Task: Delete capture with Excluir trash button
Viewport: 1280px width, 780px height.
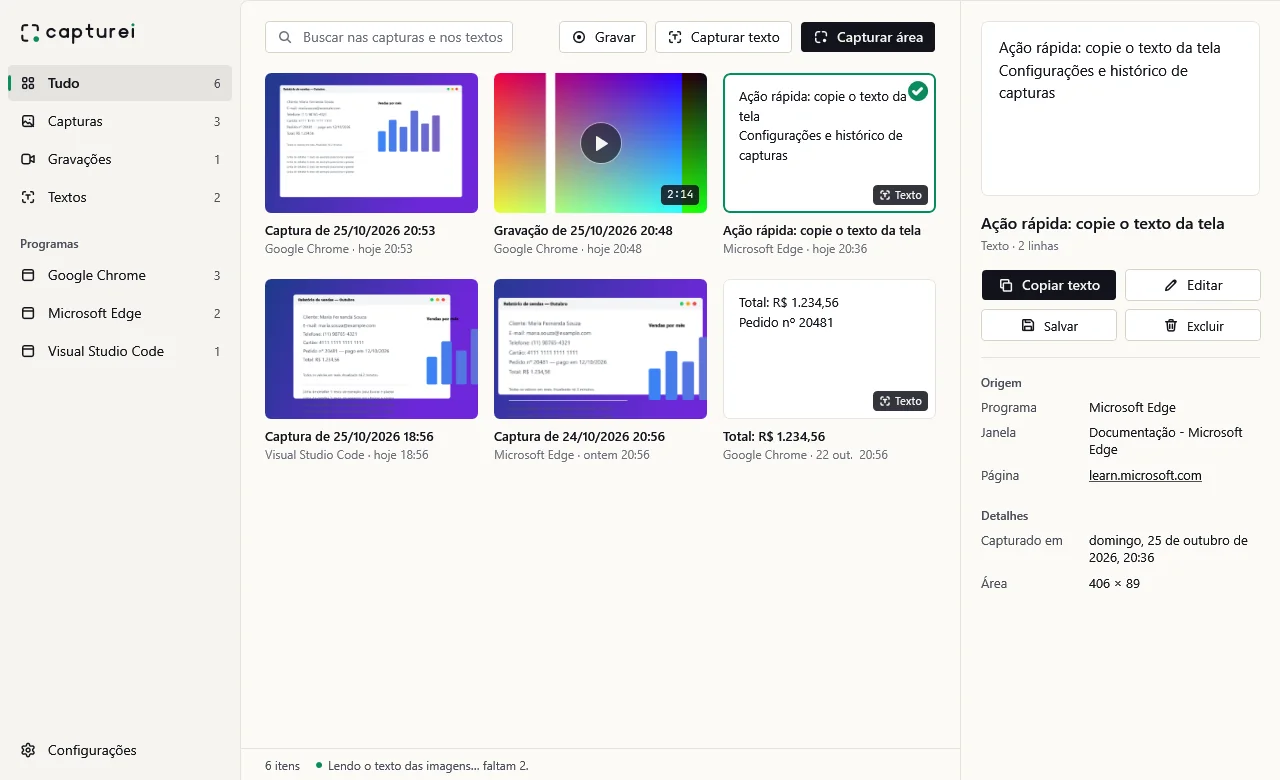Action: pos(1193,325)
